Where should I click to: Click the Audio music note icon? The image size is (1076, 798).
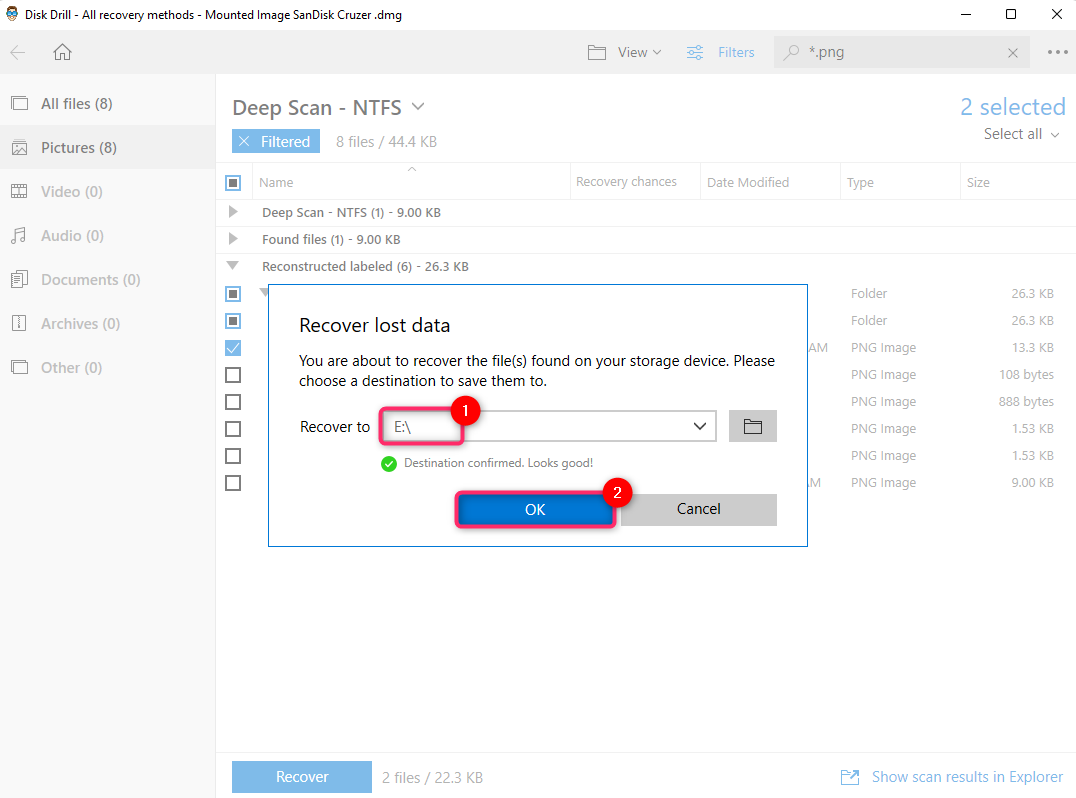[x=19, y=235]
